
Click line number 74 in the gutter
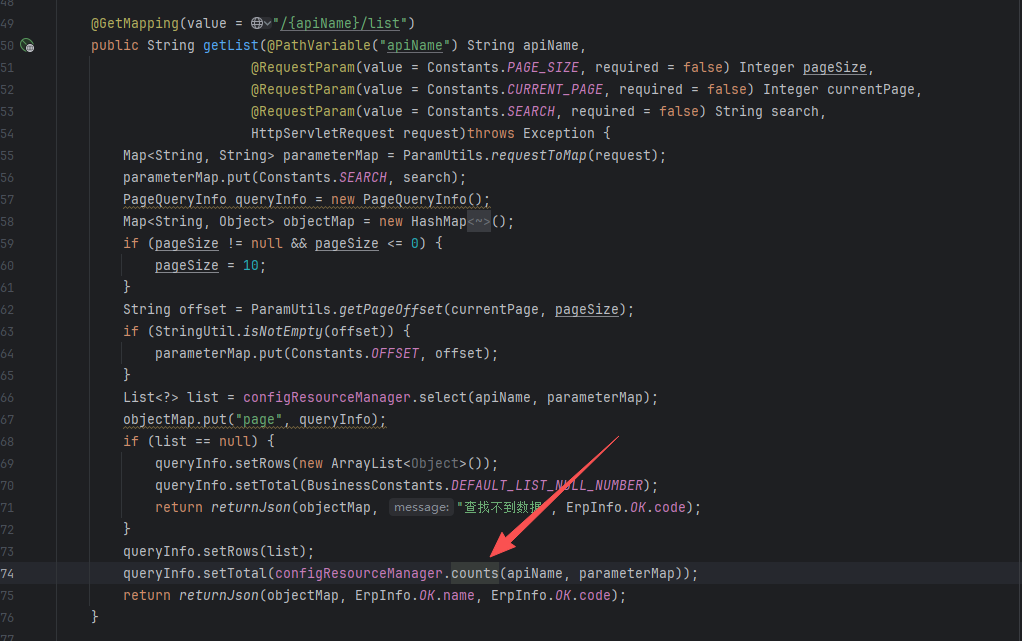coord(8,573)
